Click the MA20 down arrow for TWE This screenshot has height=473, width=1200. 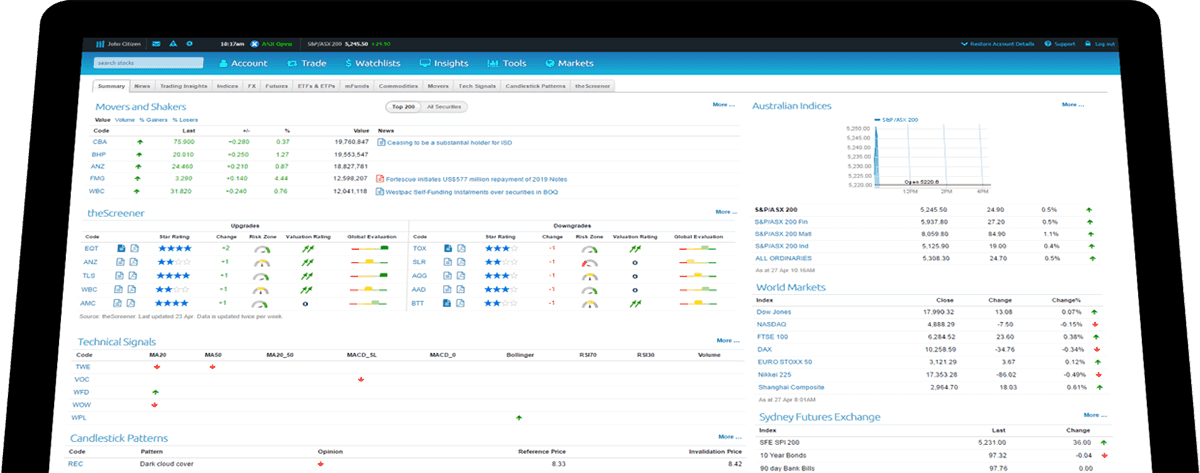click(156, 367)
